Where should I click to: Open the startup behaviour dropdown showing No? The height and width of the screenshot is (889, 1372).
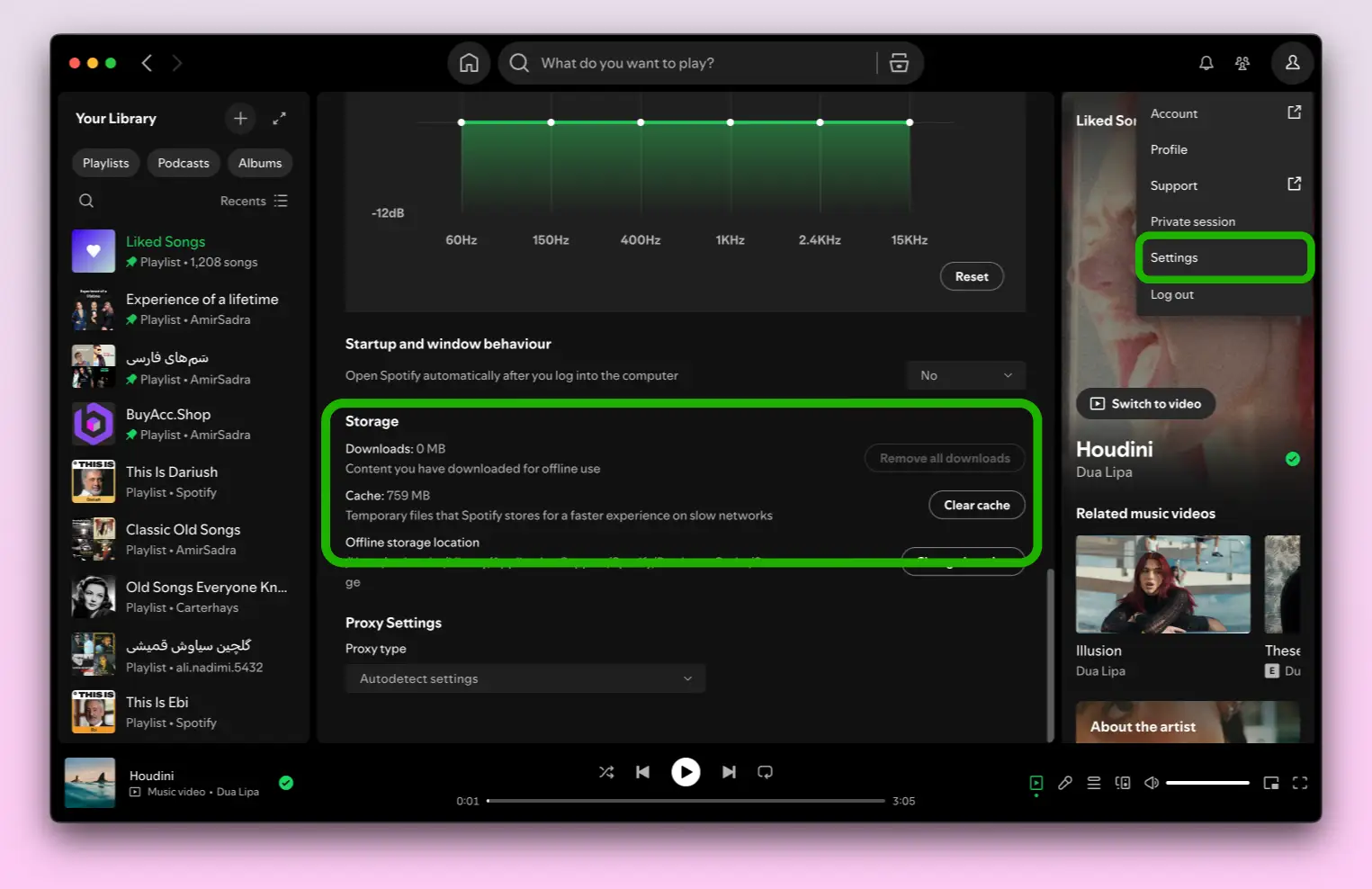[x=966, y=375]
